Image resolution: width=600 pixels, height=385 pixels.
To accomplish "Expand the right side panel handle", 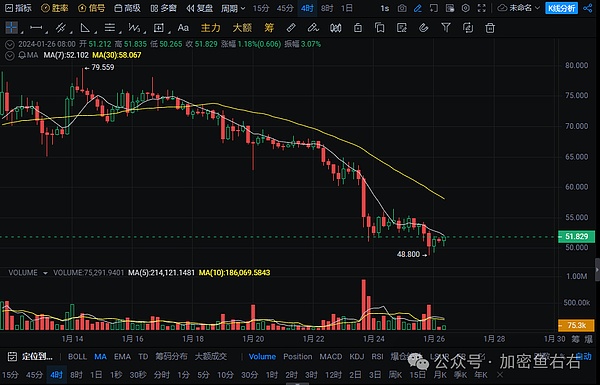I will point(597,270).
